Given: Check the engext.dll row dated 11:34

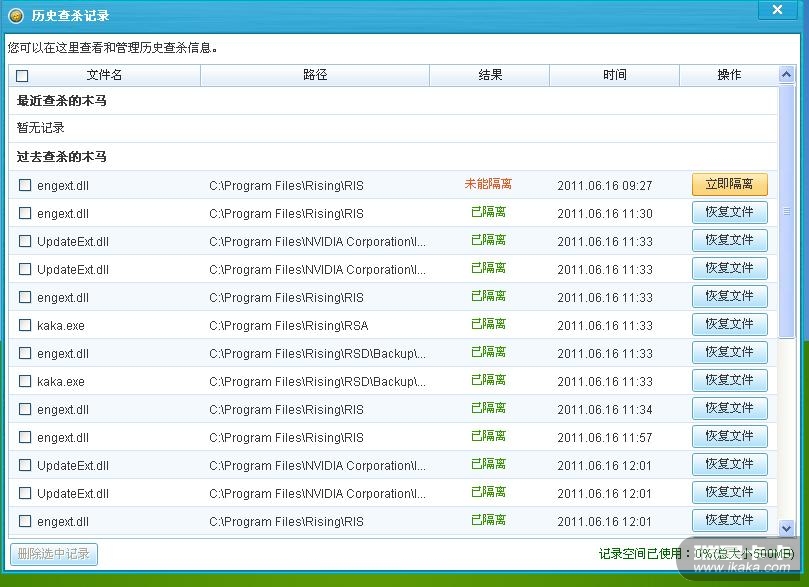Looking at the screenshot, I should click(x=25, y=409).
